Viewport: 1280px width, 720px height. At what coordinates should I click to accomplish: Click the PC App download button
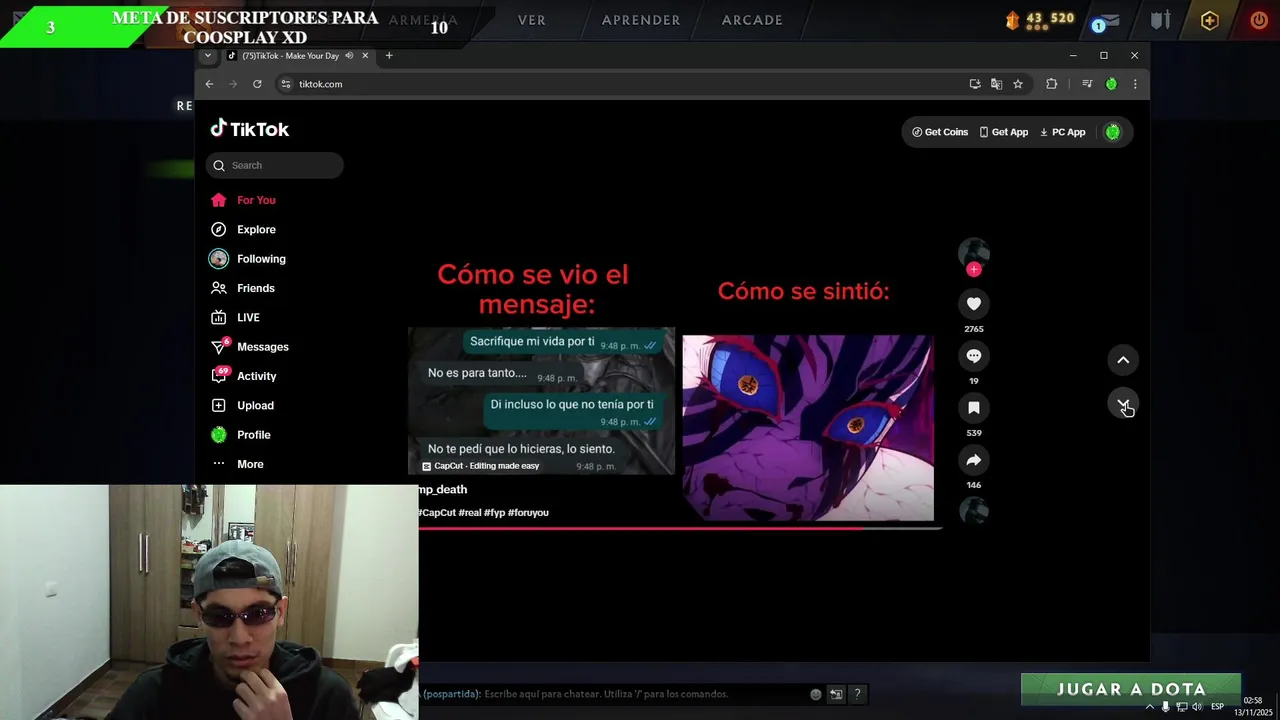tap(1062, 132)
